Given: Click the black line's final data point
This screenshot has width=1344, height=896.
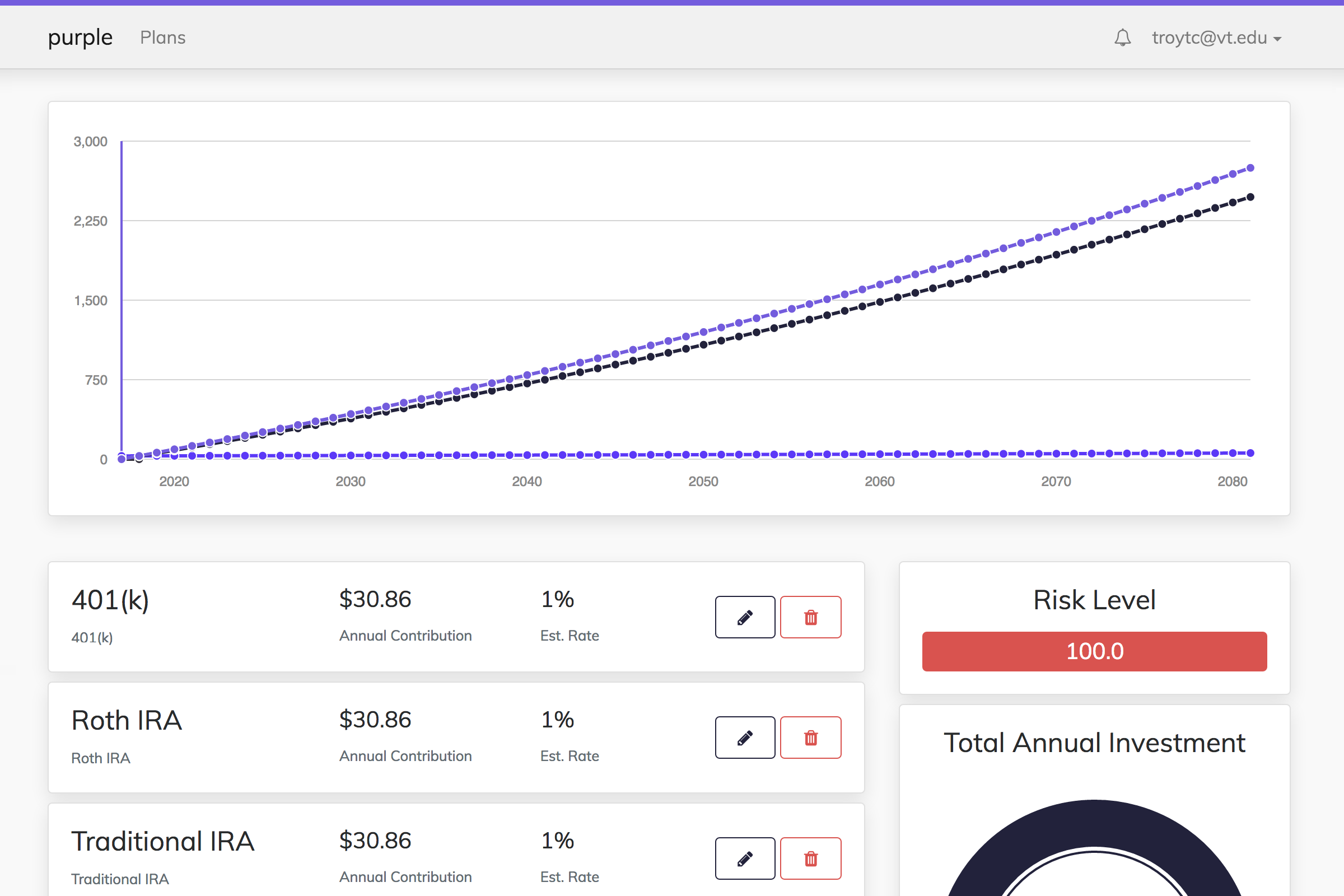Looking at the screenshot, I should pyautogui.click(x=1250, y=197).
